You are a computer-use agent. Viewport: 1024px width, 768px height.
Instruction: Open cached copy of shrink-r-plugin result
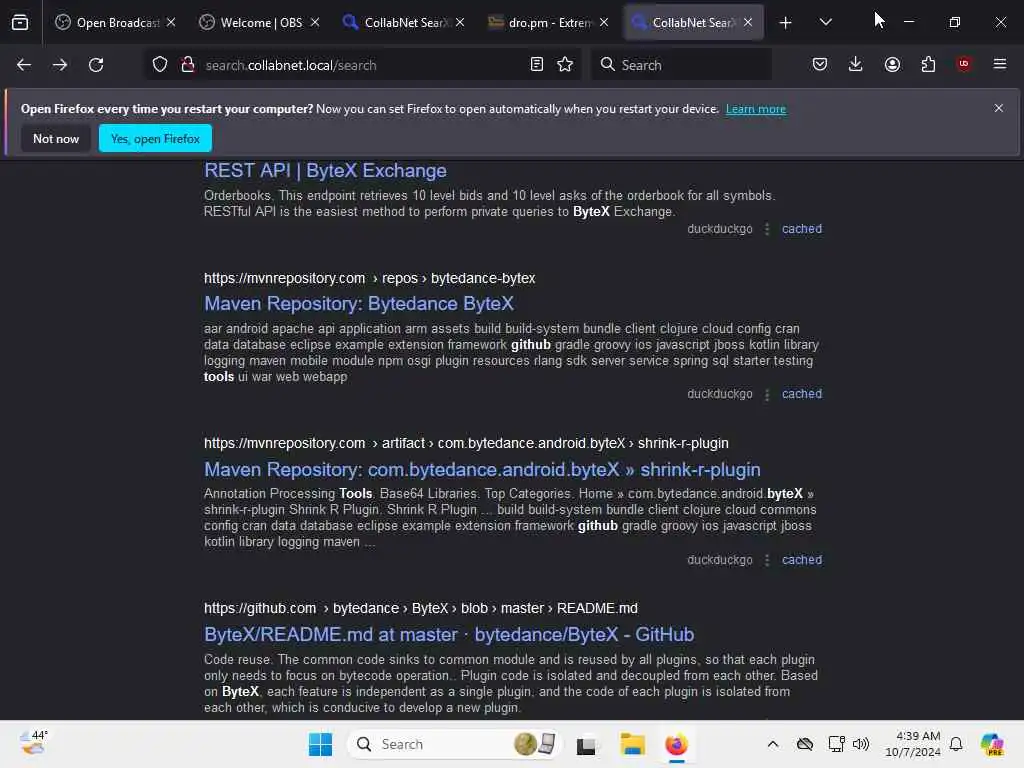click(802, 560)
